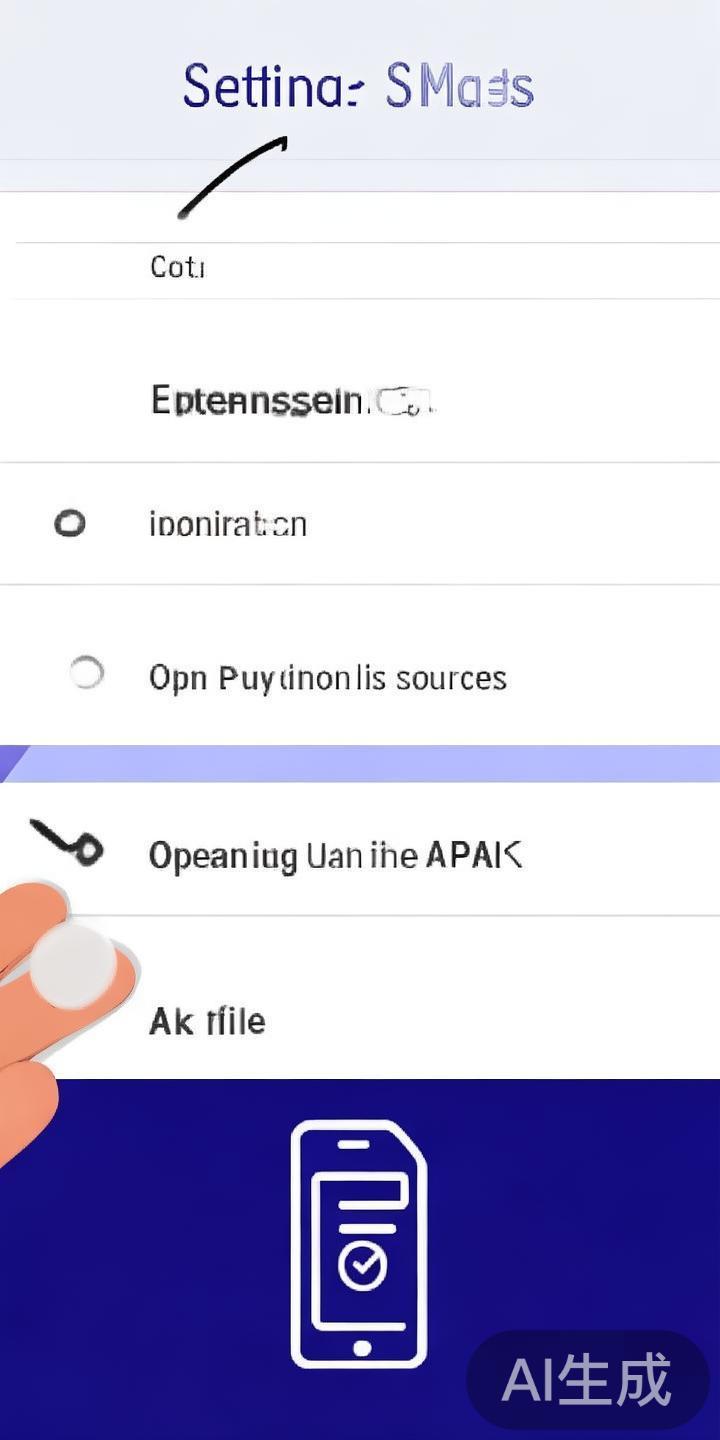Select the Eptennssein heading
Image resolution: width=720 pixels, height=1440 pixels.
256,401
